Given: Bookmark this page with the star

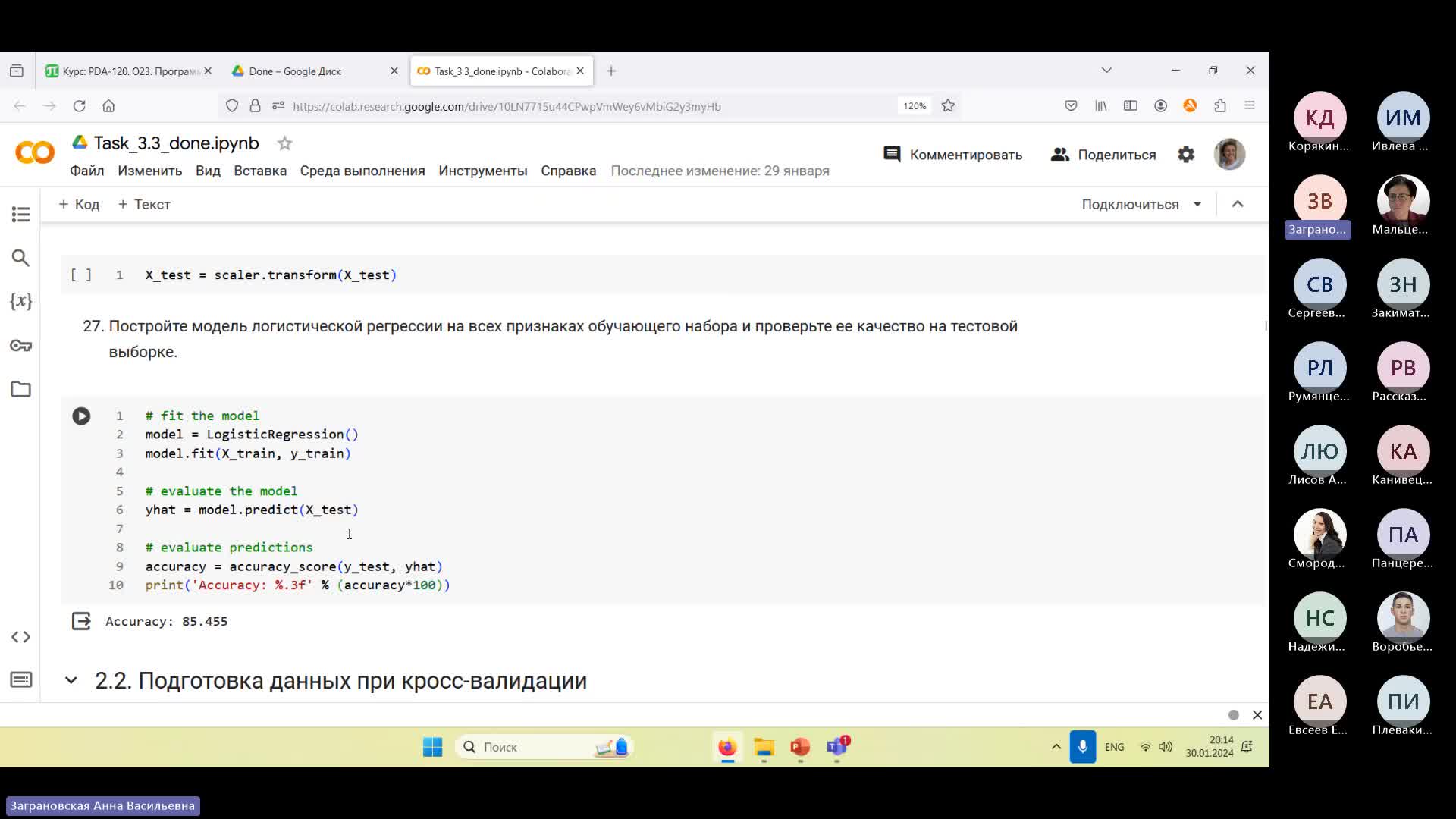Looking at the screenshot, I should click(948, 106).
